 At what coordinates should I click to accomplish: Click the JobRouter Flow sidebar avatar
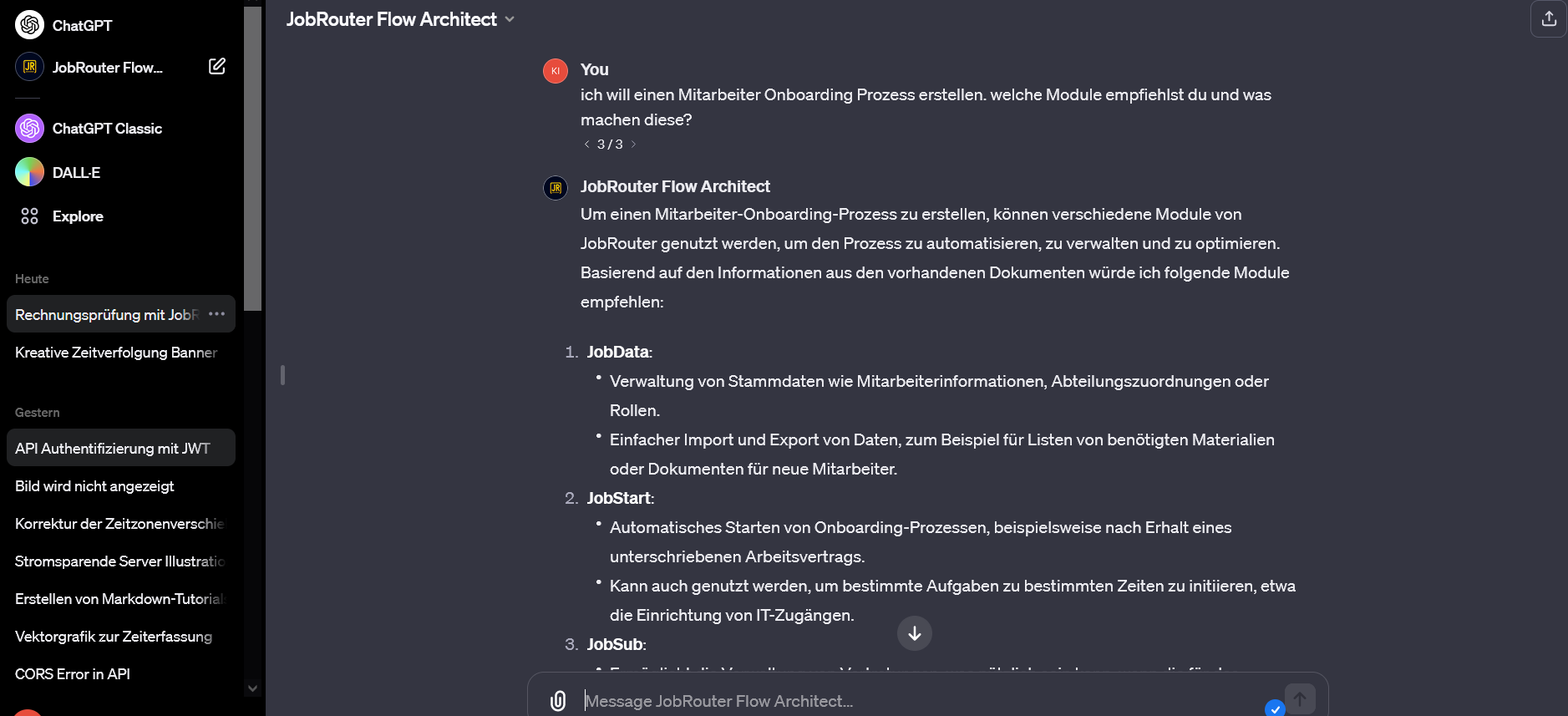pyautogui.click(x=29, y=67)
